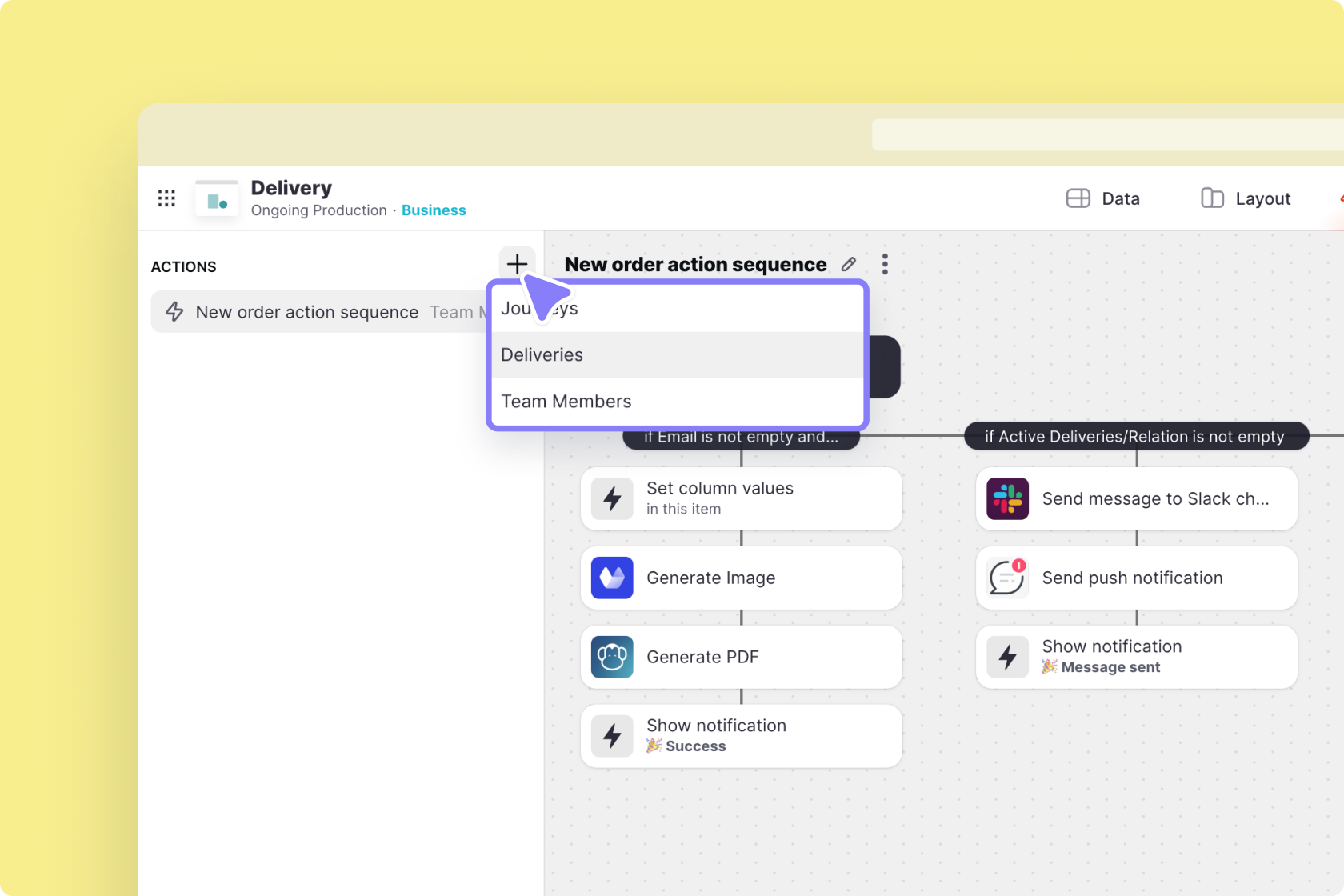1344x896 pixels.
Task: Click the Slack icon on message step
Action: click(1007, 498)
